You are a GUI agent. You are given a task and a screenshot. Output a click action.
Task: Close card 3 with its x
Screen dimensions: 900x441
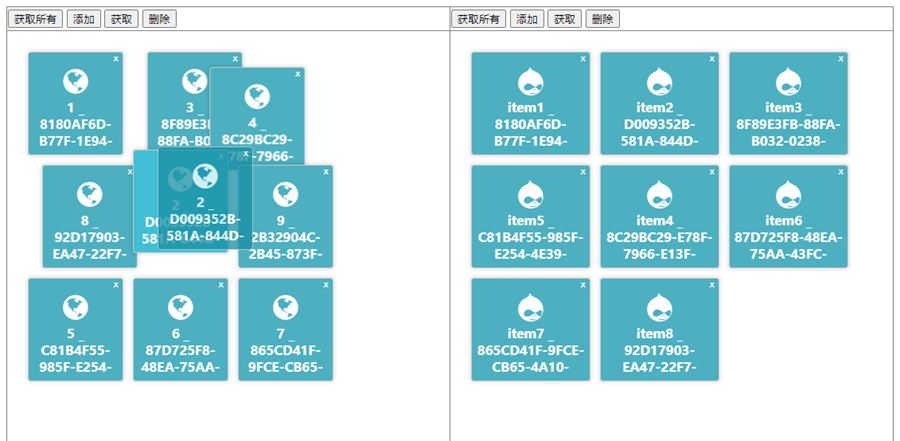[x=235, y=59]
